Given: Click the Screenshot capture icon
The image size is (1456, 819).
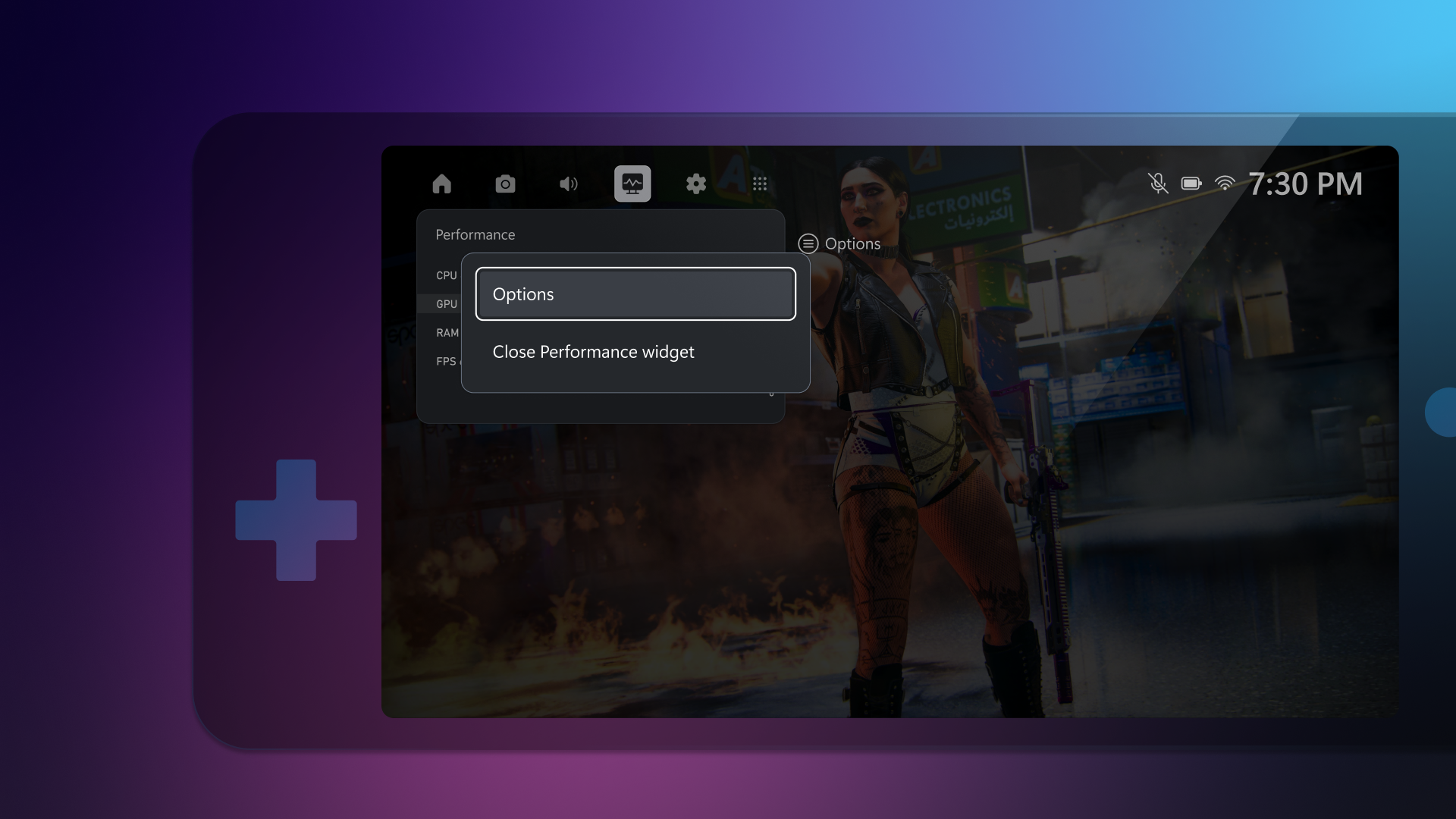Looking at the screenshot, I should pos(505,183).
